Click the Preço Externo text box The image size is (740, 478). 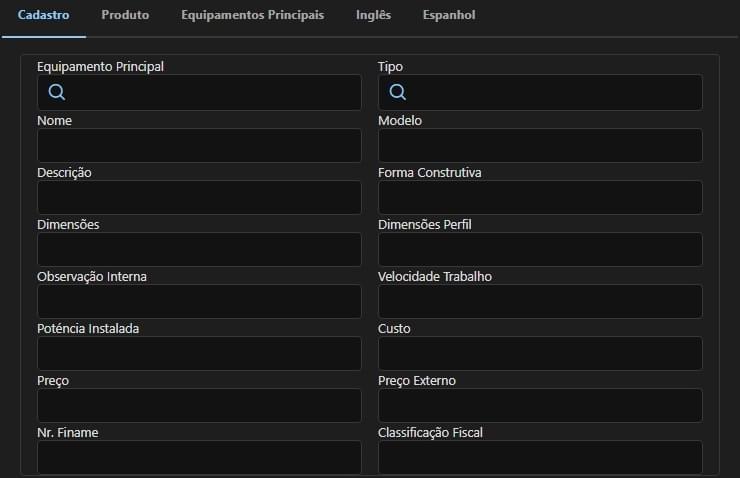pos(540,406)
